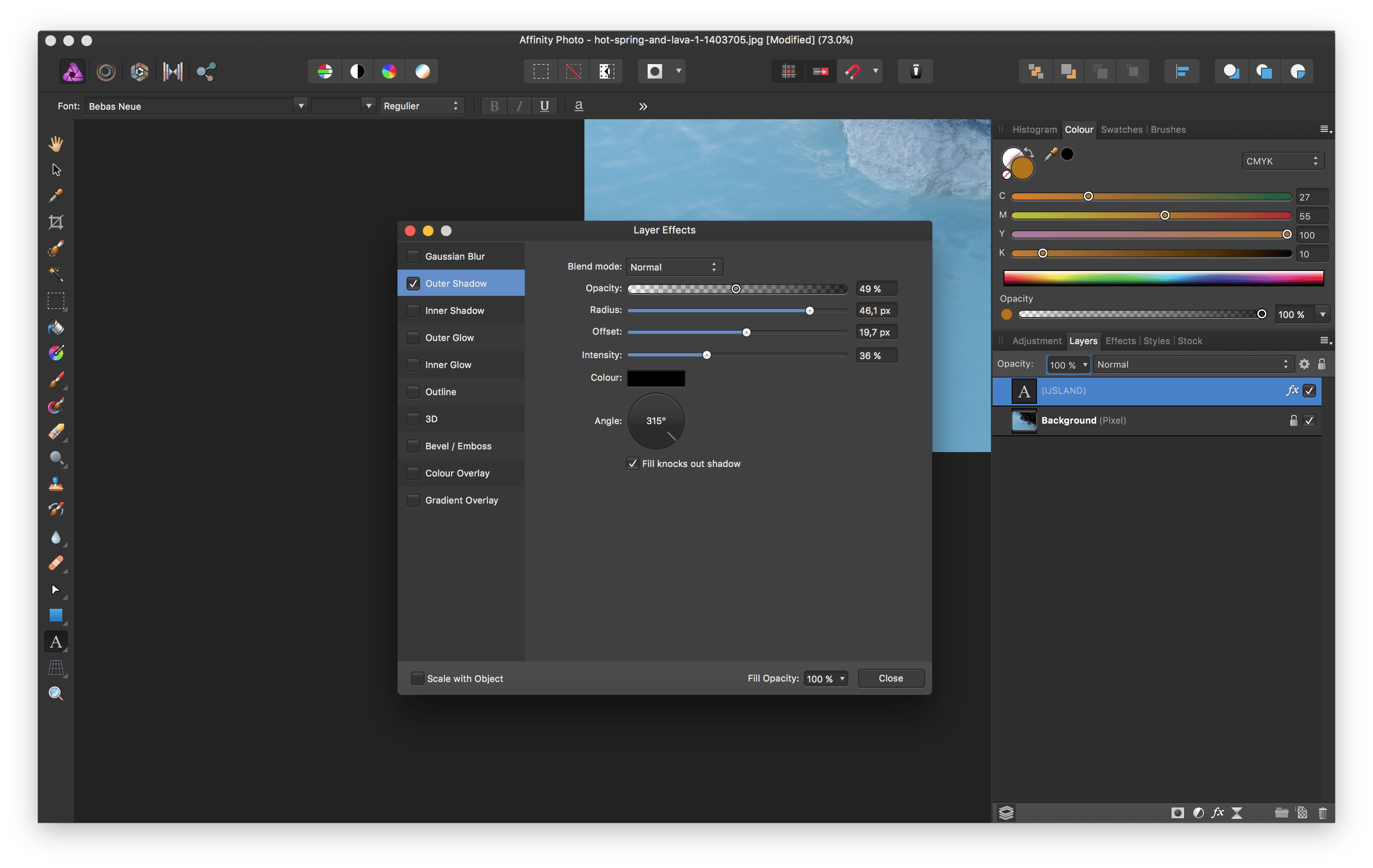
Task: Enable the Gaussian Blur effect checkbox
Action: click(413, 257)
